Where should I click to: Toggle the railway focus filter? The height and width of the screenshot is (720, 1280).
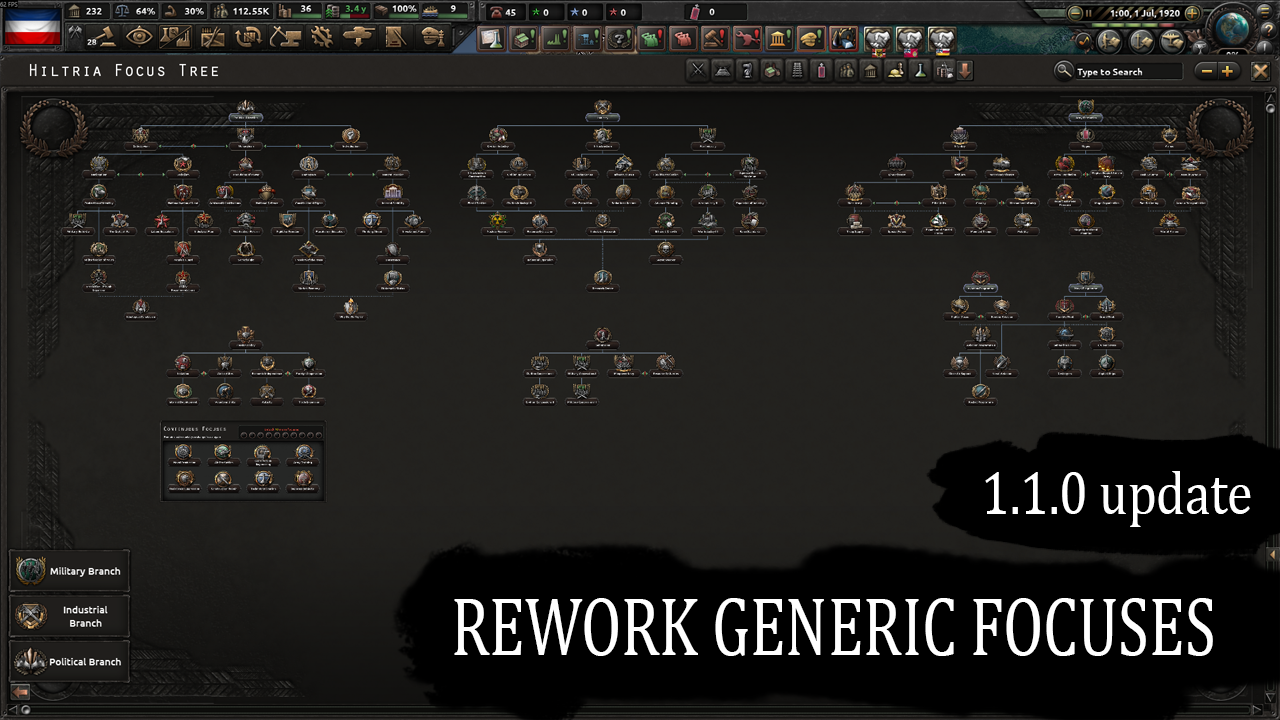point(797,71)
